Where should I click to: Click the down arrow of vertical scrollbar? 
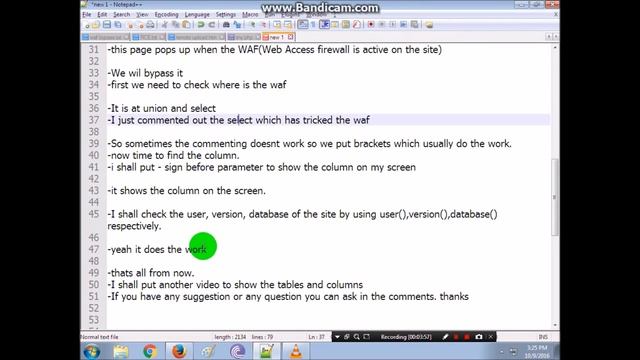click(x=555, y=325)
